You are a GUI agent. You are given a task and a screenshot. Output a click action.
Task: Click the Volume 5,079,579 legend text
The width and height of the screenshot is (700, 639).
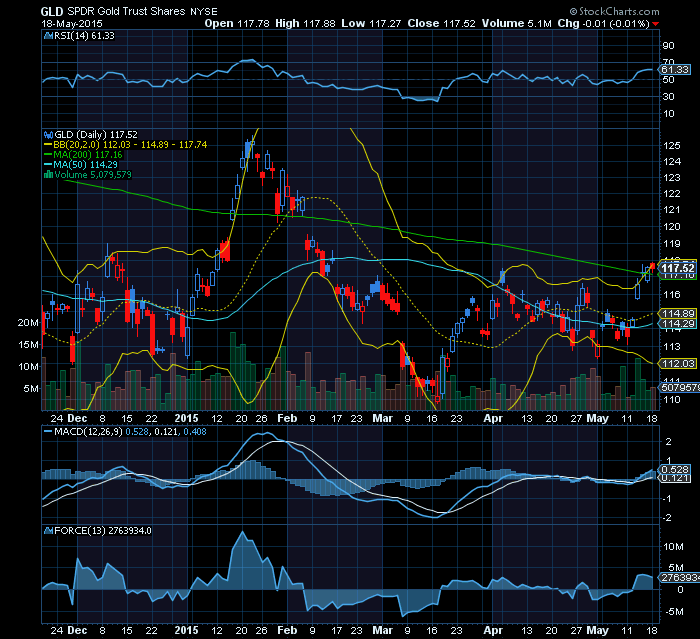point(93,175)
